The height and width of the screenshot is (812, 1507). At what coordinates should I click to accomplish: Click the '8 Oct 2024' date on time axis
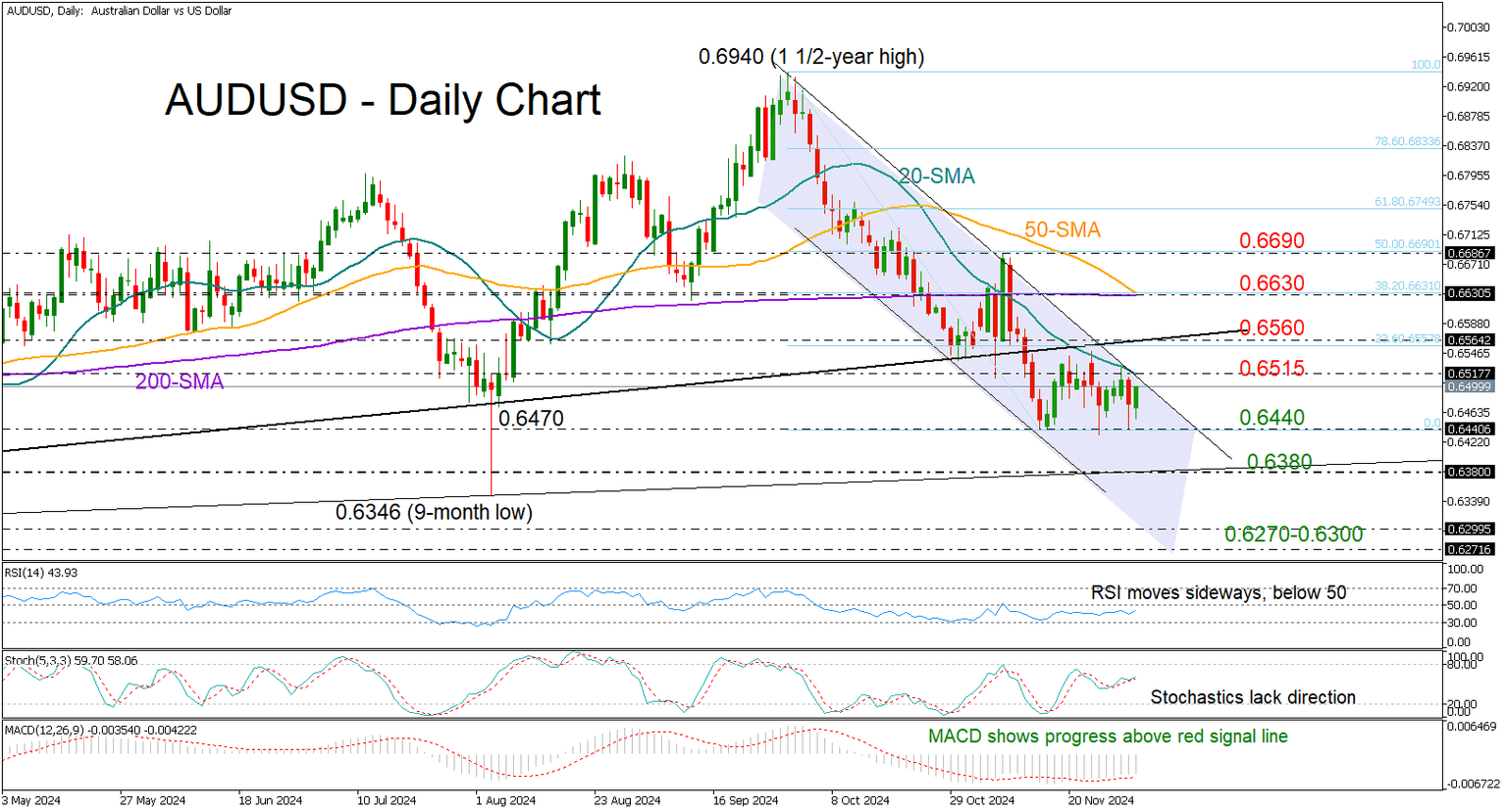click(x=860, y=800)
